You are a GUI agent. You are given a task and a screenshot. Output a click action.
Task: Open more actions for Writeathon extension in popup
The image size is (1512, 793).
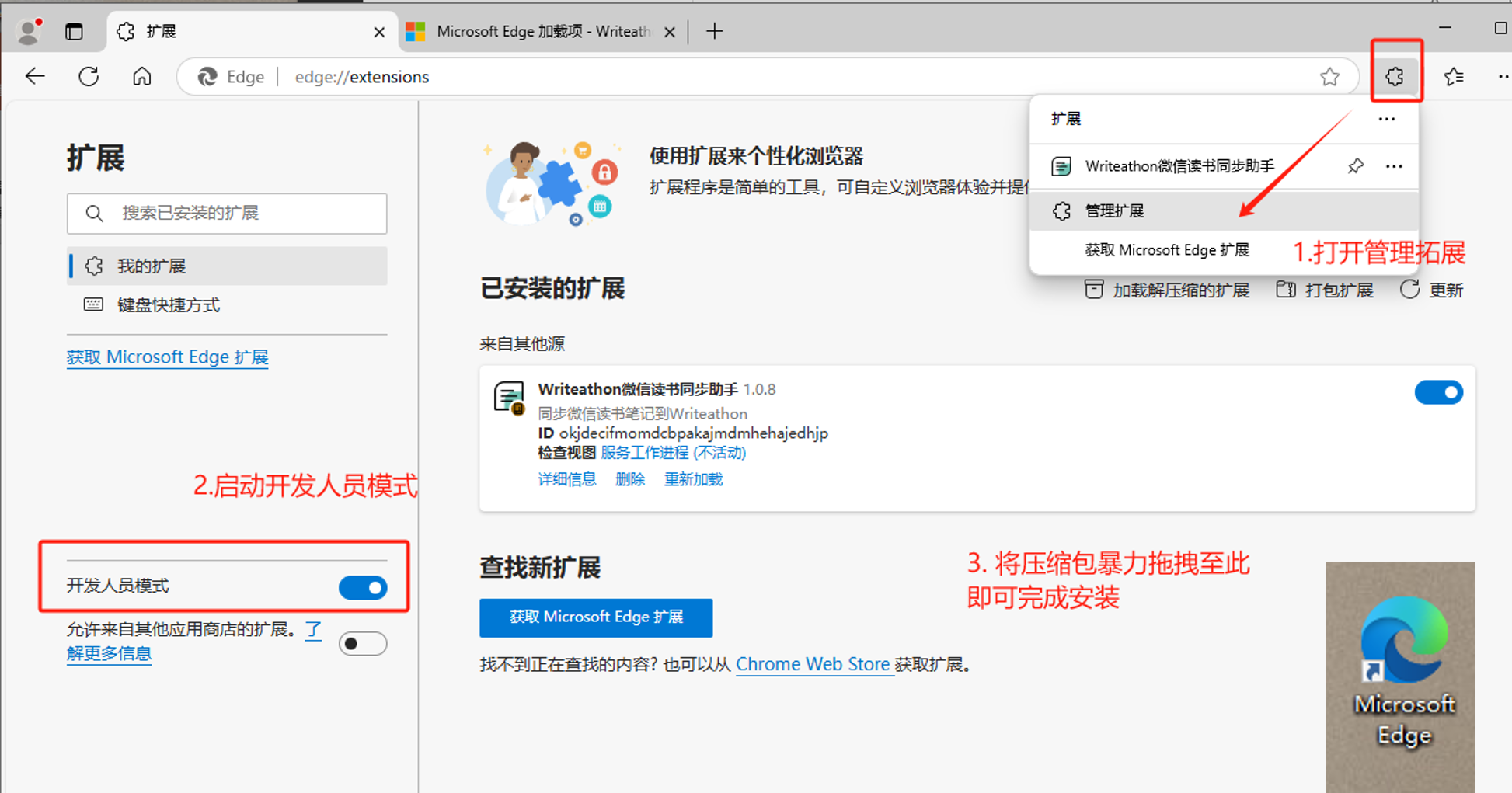tap(1394, 166)
